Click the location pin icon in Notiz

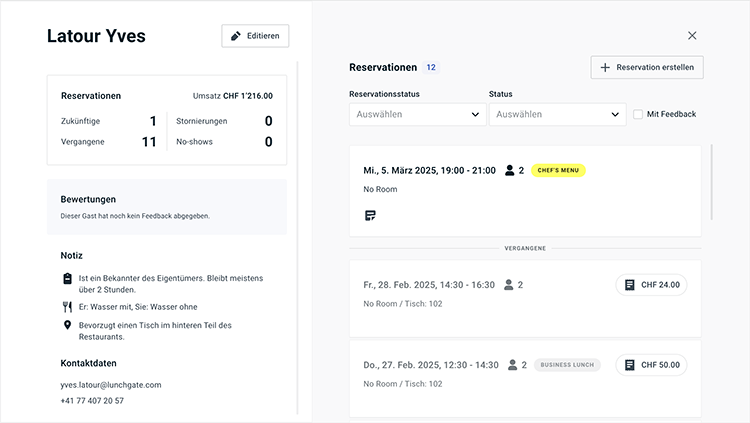tap(68, 326)
